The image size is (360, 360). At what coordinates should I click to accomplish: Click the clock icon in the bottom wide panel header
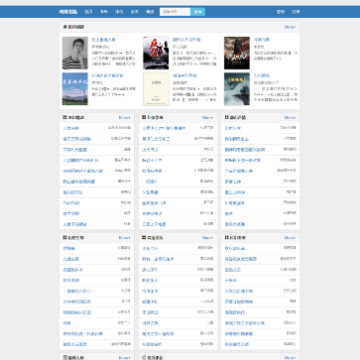pyautogui.click(x=144, y=357)
